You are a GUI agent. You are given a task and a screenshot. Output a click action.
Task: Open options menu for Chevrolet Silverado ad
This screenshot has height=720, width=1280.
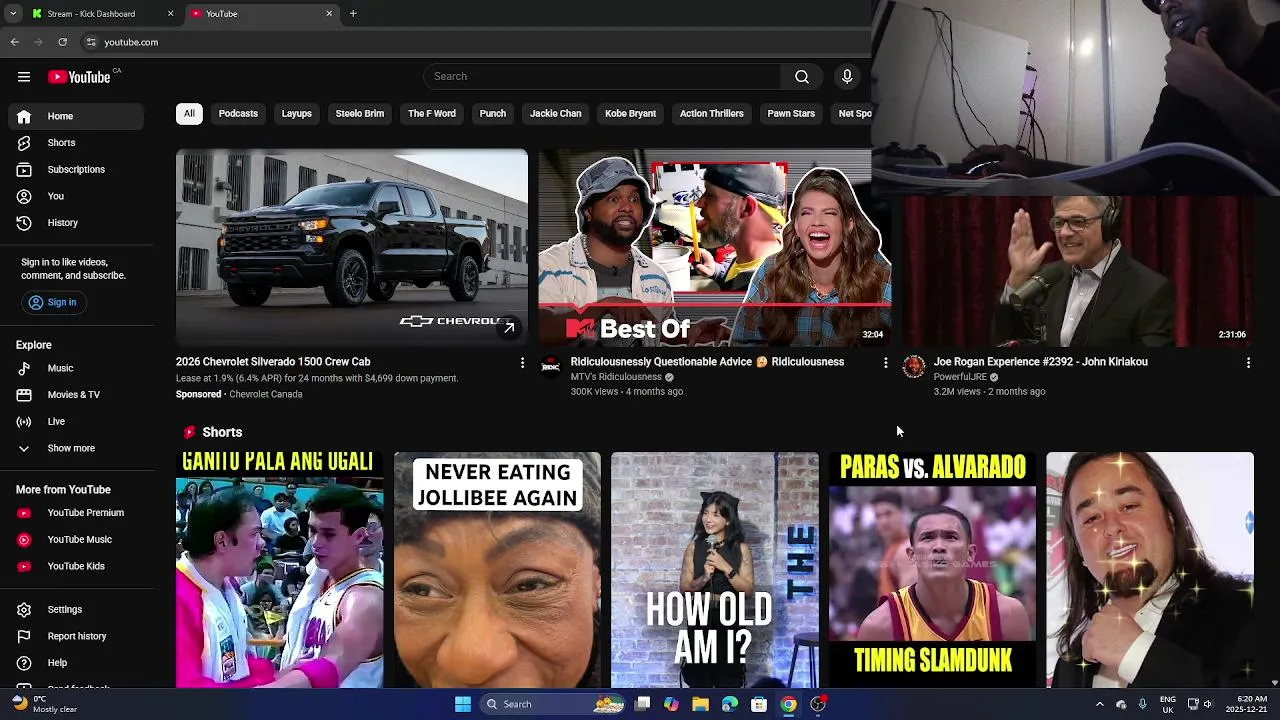[x=522, y=363]
